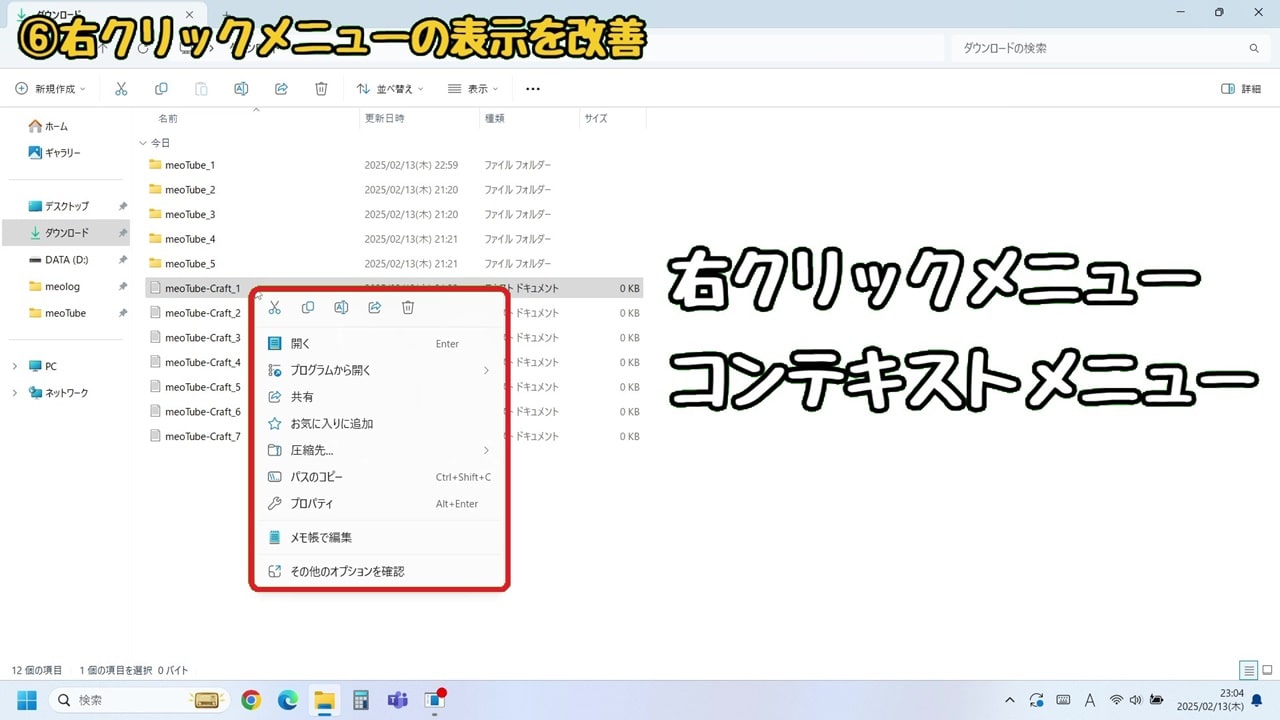Viewport: 1280px width, 720px height.
Task: Open Microsoft Edge from the taskbar
Action: [287, 700]
